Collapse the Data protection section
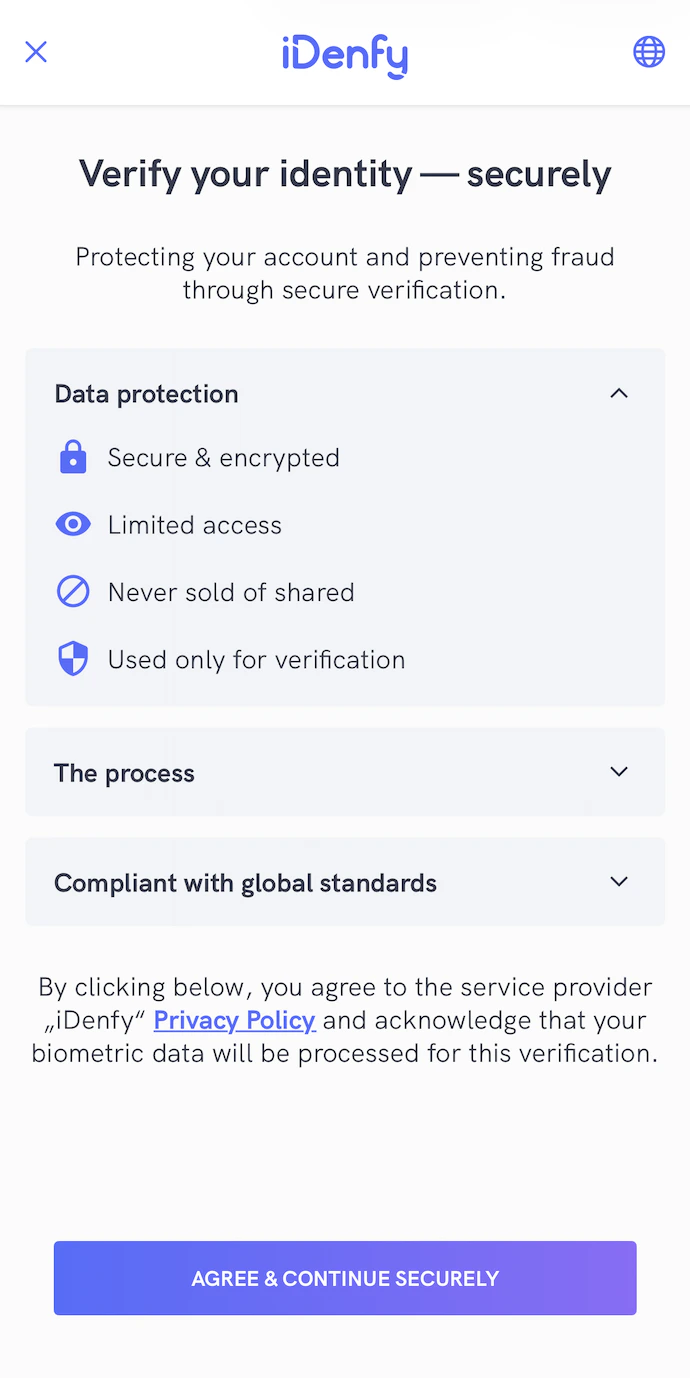Image resolution: width=690 pixels, height=1378 pixels. tap(345, 393)
